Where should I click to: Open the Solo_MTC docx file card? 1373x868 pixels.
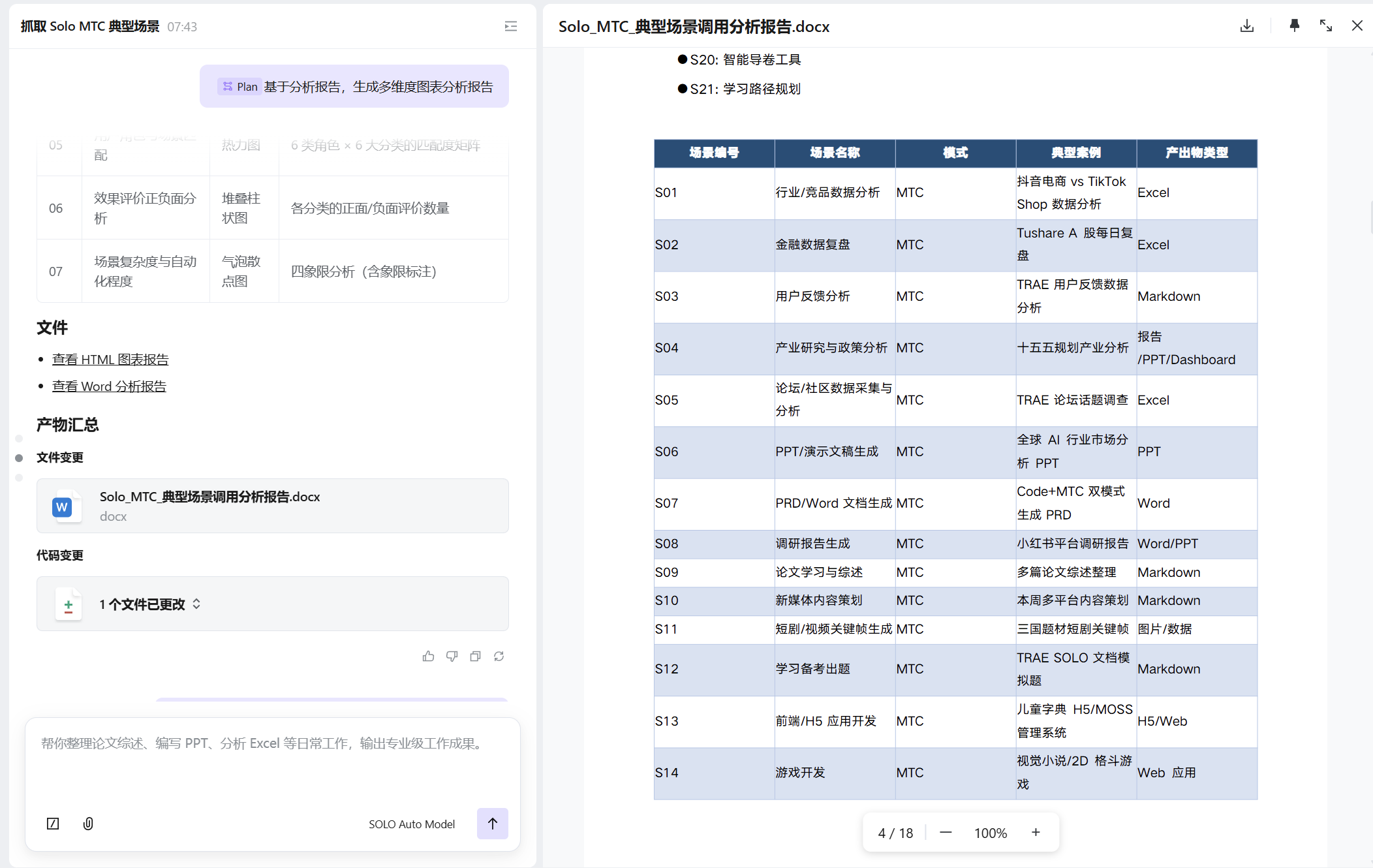(272, 506)
